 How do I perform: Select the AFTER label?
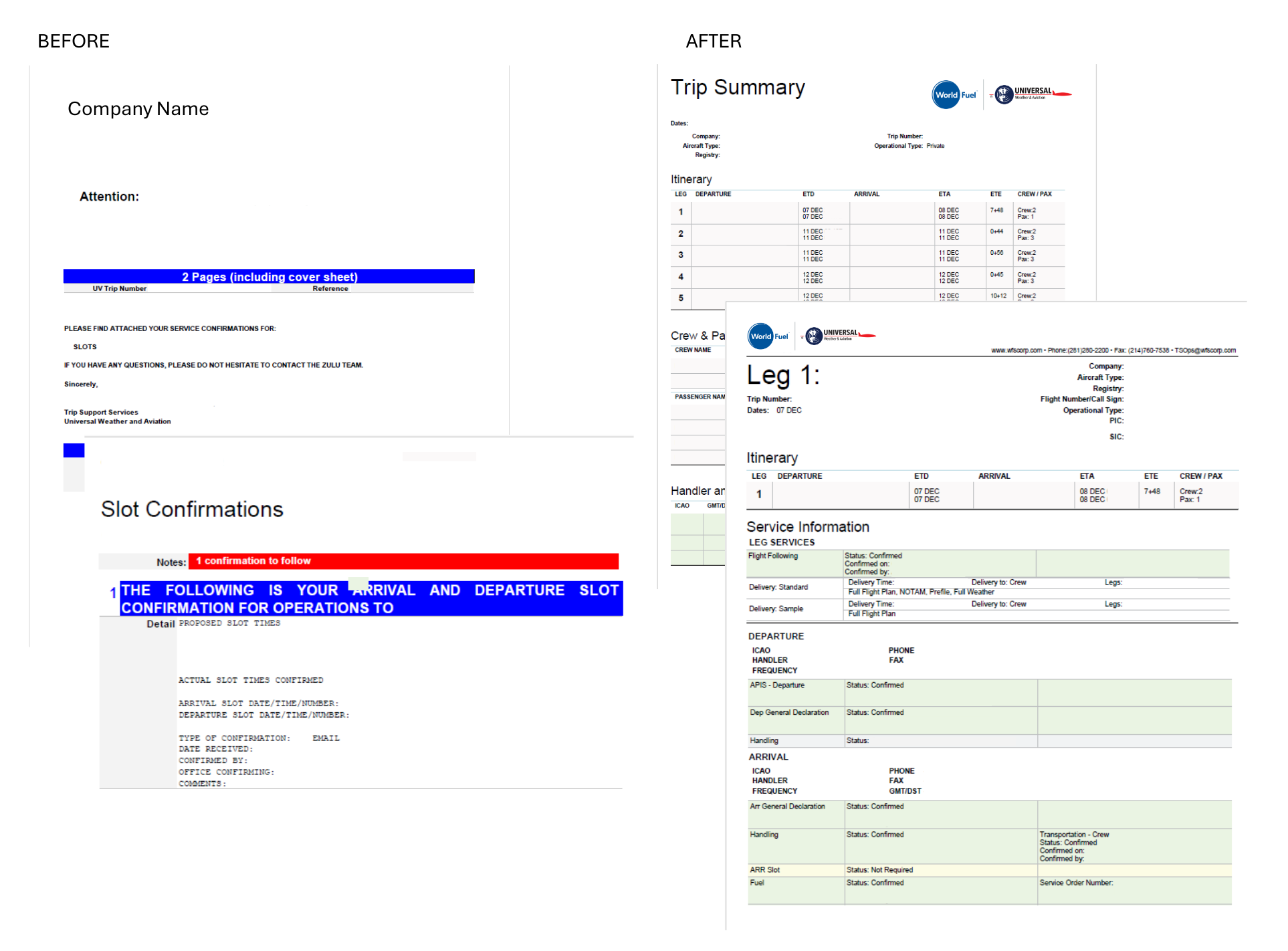tap(714, 41)
